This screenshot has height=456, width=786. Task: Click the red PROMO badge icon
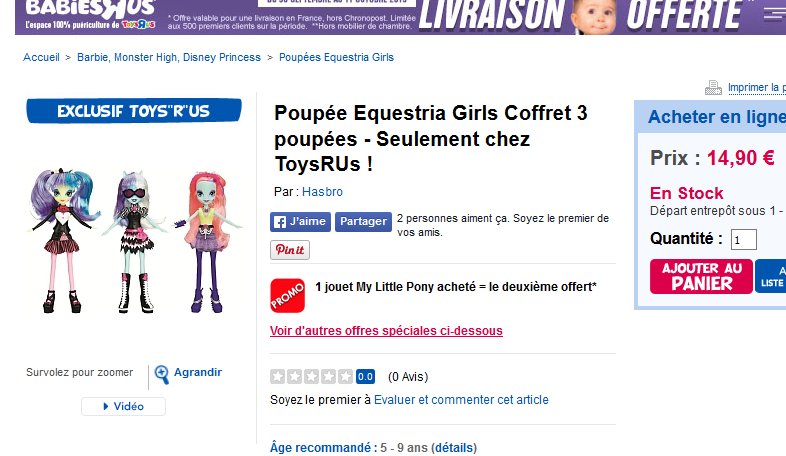click(287, 296)
